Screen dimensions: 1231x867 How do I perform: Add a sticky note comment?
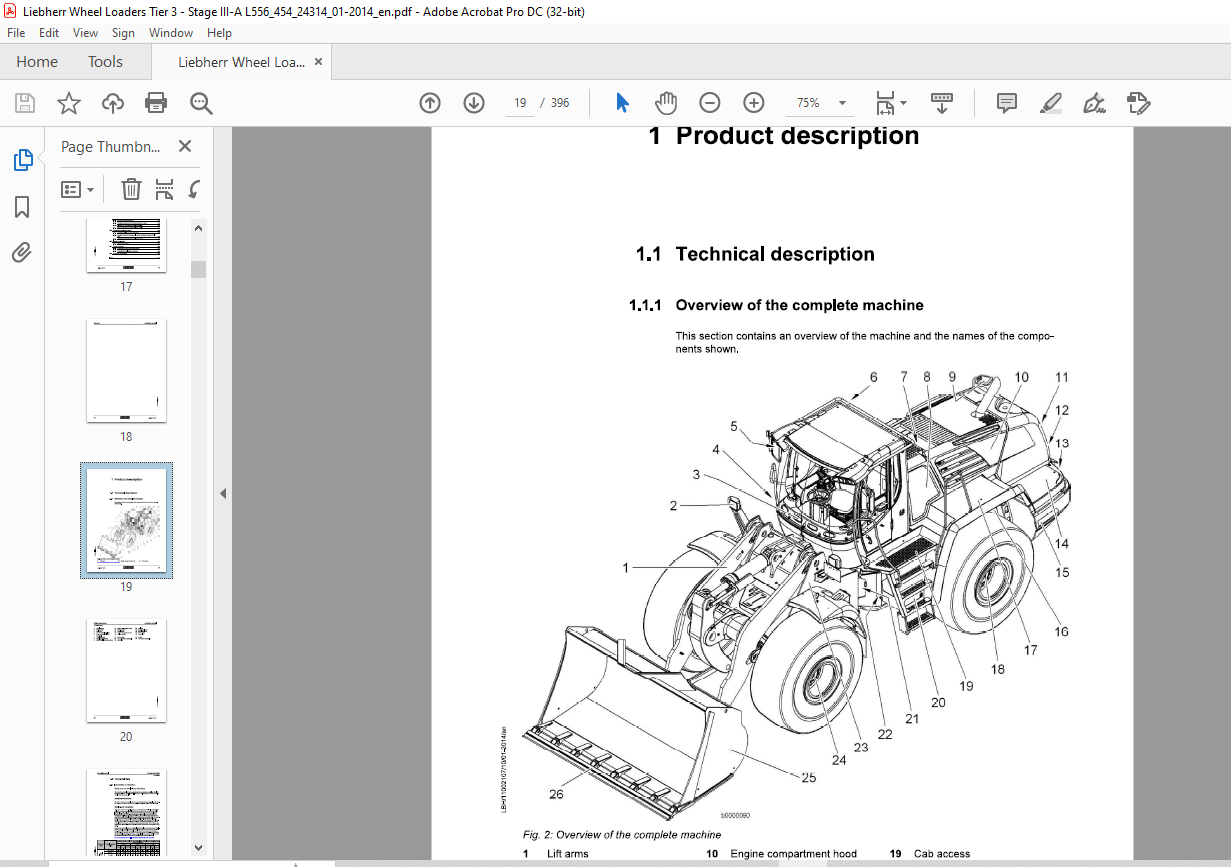point(1007,103)
